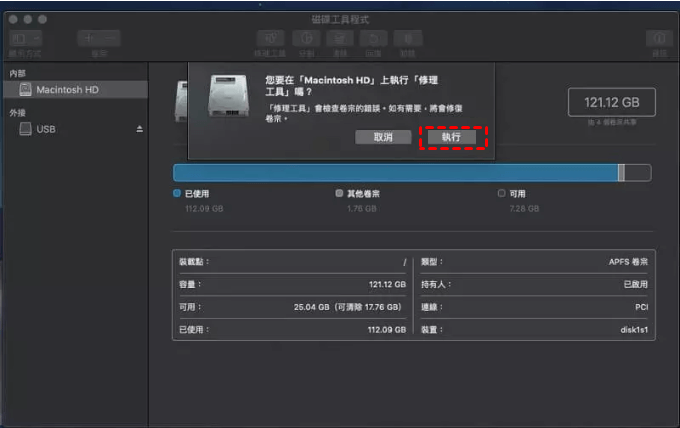This screenshot has height=428, width=680.
Task: Click the USB drive icon in the sidebar
Action: [x=26, y=129]
